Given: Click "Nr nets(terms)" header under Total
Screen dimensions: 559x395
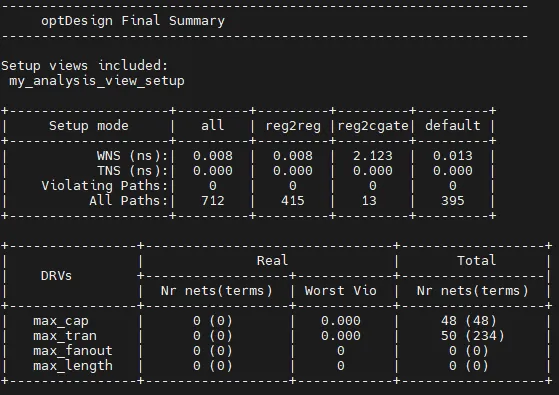Looking at the screenshot, I should [472, 291].
